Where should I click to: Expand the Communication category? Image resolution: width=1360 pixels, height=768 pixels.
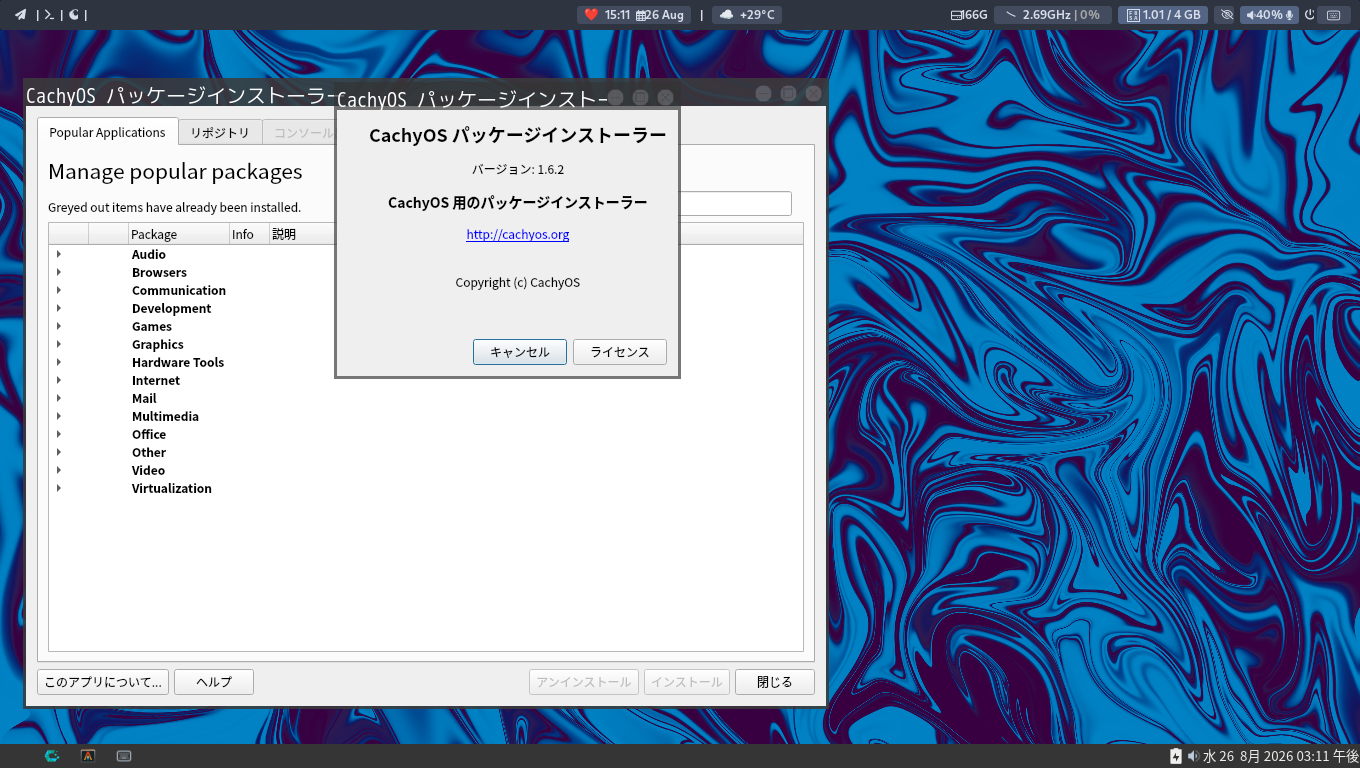click(x=59, y=290)
